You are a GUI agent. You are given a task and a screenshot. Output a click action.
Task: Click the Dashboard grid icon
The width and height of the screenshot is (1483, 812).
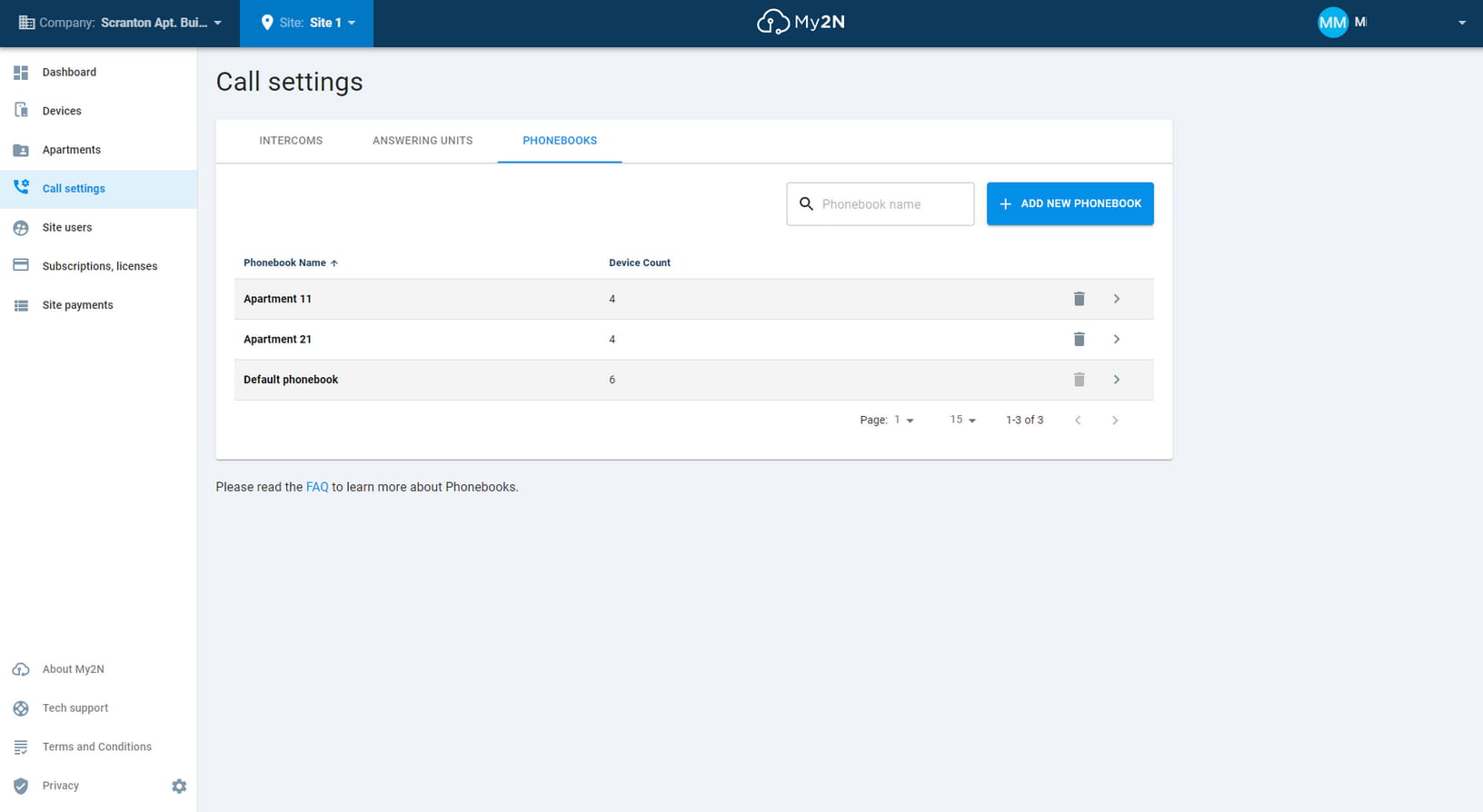point(21,72)
